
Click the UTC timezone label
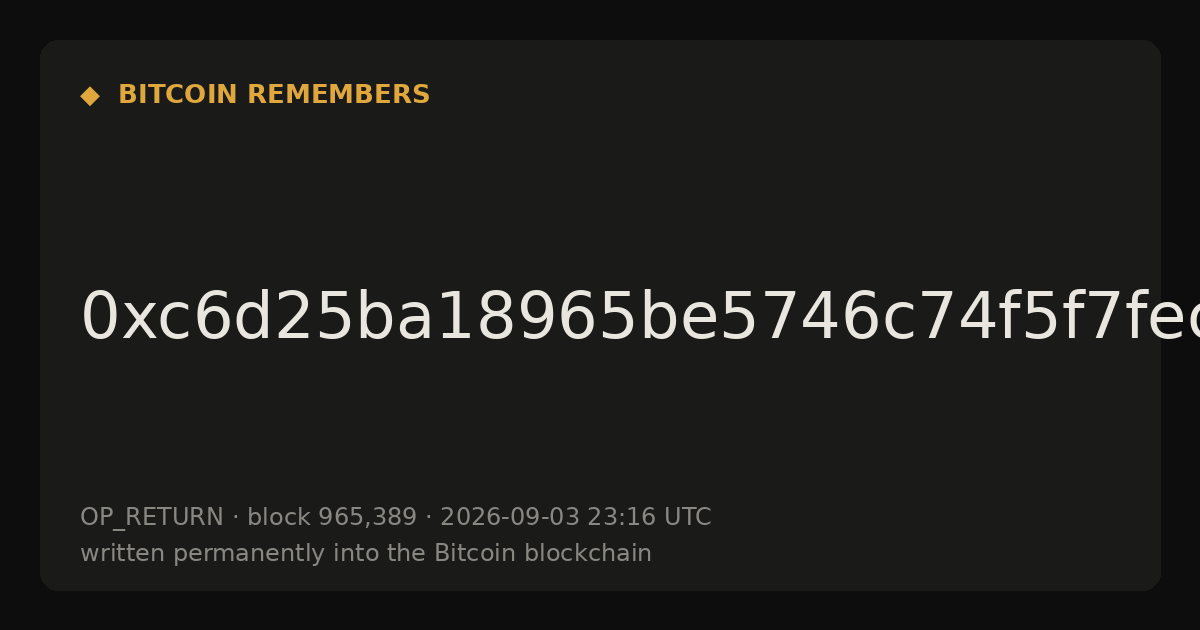687,517
